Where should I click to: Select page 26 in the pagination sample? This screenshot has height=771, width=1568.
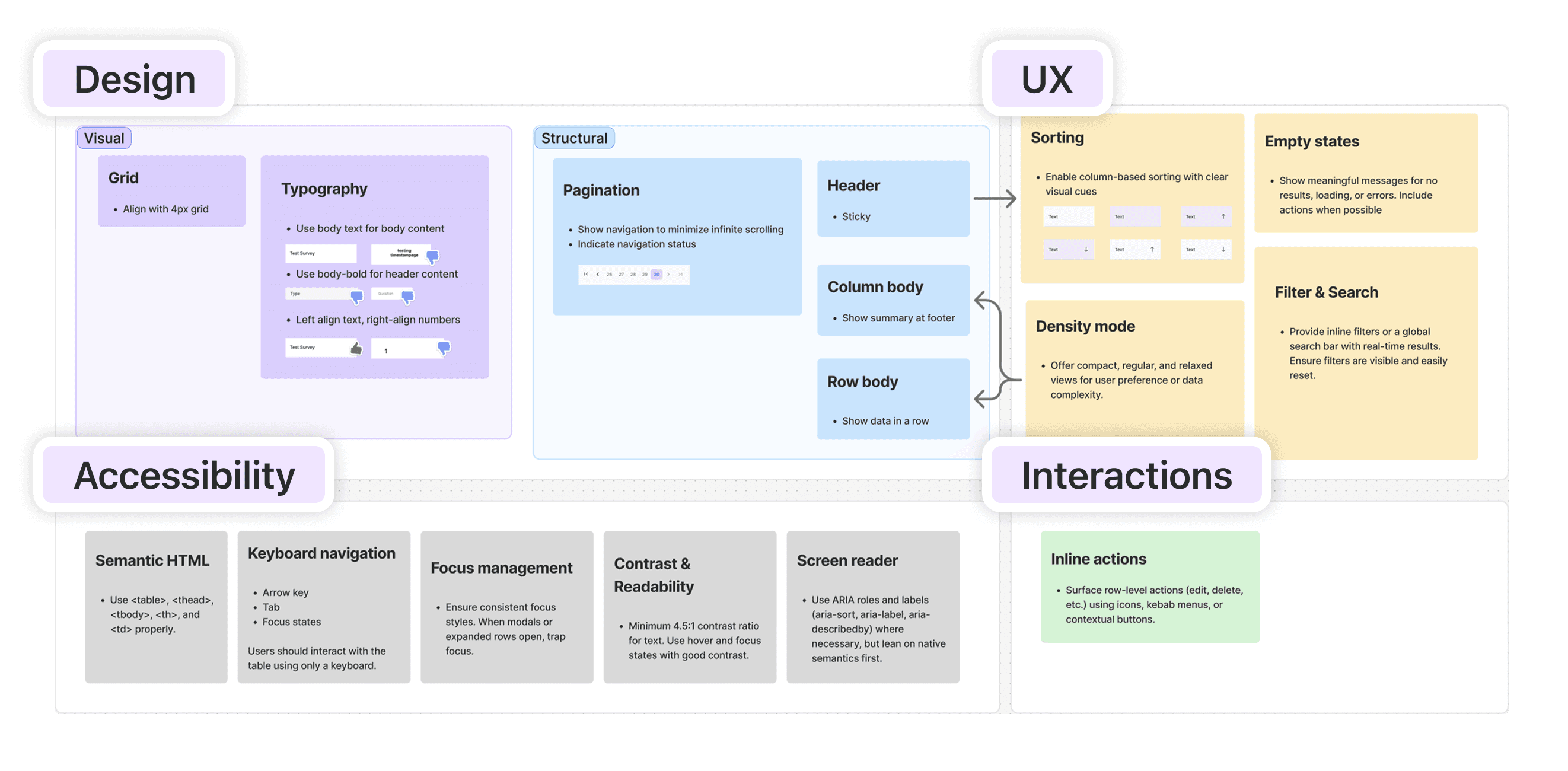[609, 275]
